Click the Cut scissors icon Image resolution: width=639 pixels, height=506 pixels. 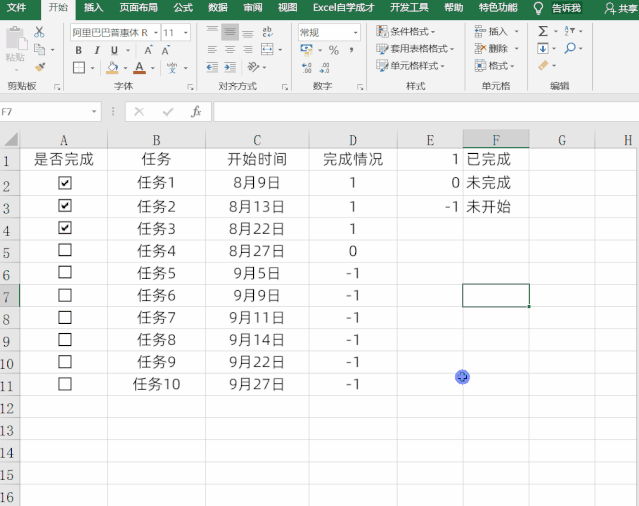click(x=39, y=32)
